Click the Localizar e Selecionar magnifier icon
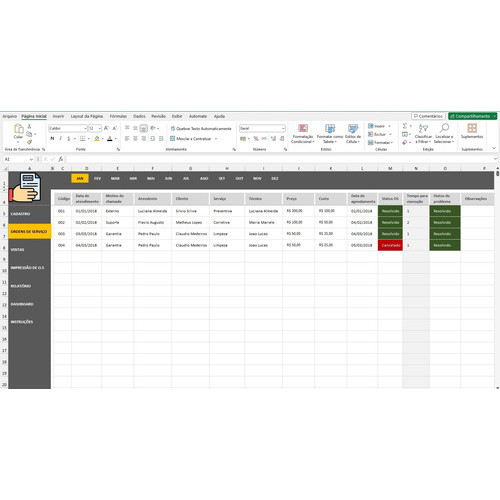500x500 pixels. click(444, 128)
